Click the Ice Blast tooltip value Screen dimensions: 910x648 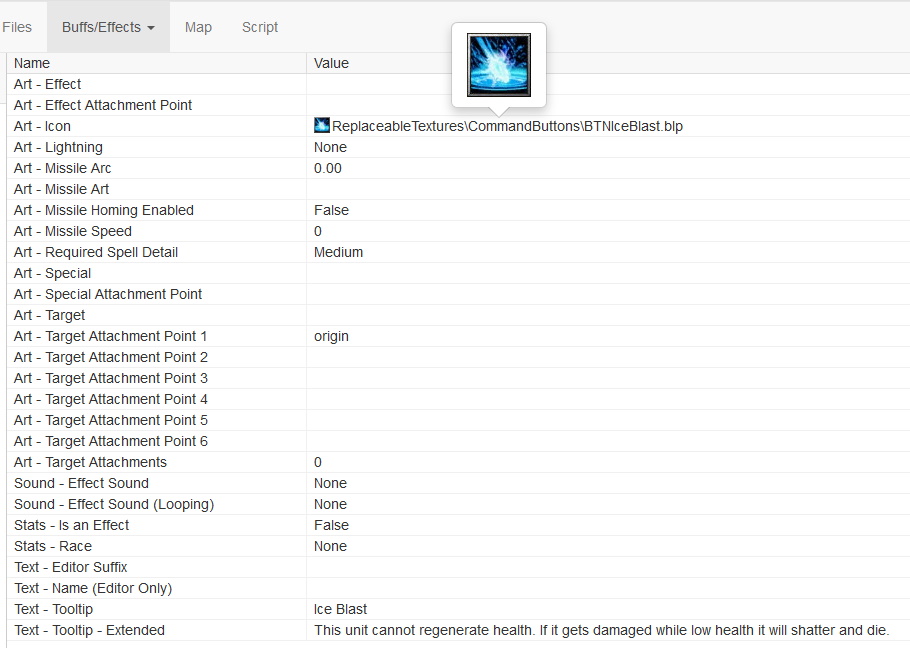tap(340, 609)
